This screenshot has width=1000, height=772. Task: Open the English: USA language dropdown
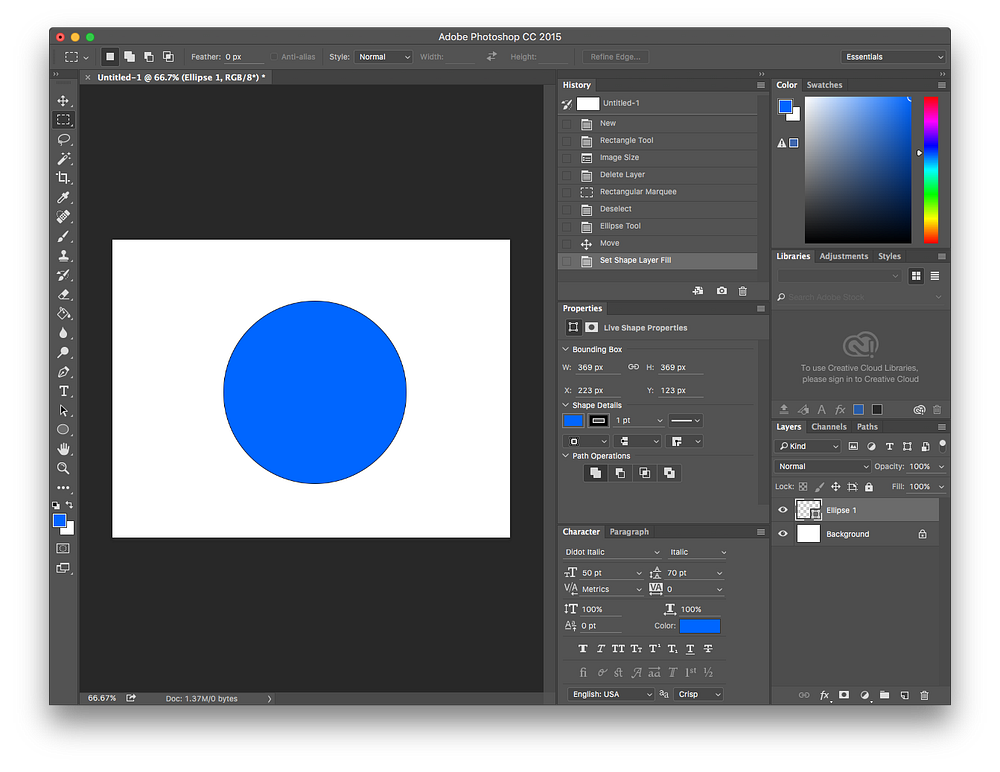611,694
